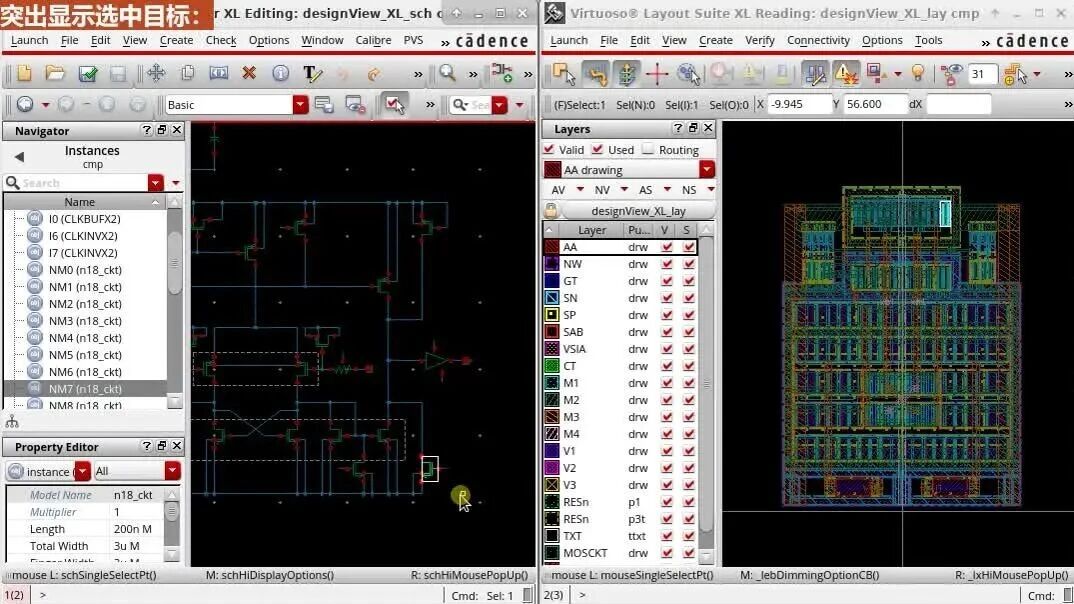This screenshot has width=1074, height=604.
Task: Toggle visibility checkbox for SAB layer
Action: click(666, 332)
